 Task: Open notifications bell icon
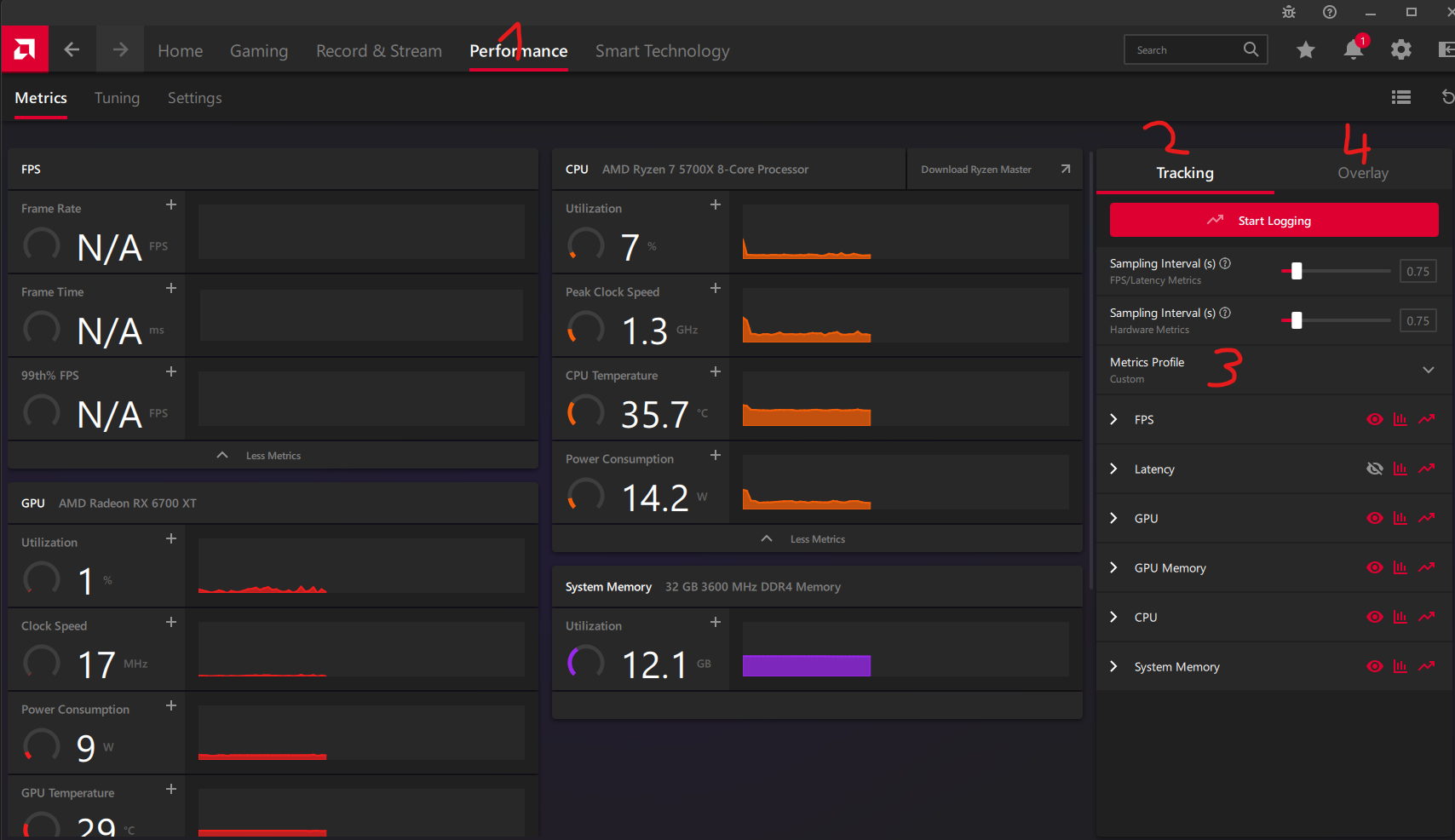[x=1354, y=49]
